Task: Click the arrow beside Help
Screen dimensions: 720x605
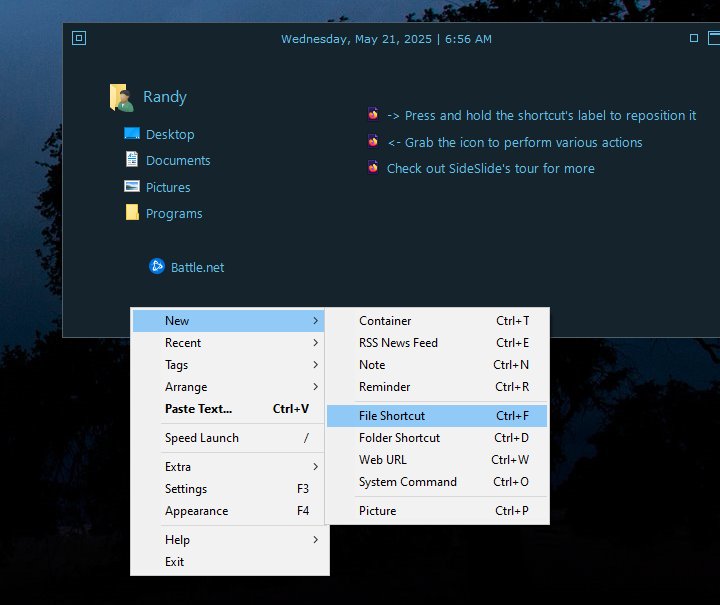Action: tap(315, 540)
